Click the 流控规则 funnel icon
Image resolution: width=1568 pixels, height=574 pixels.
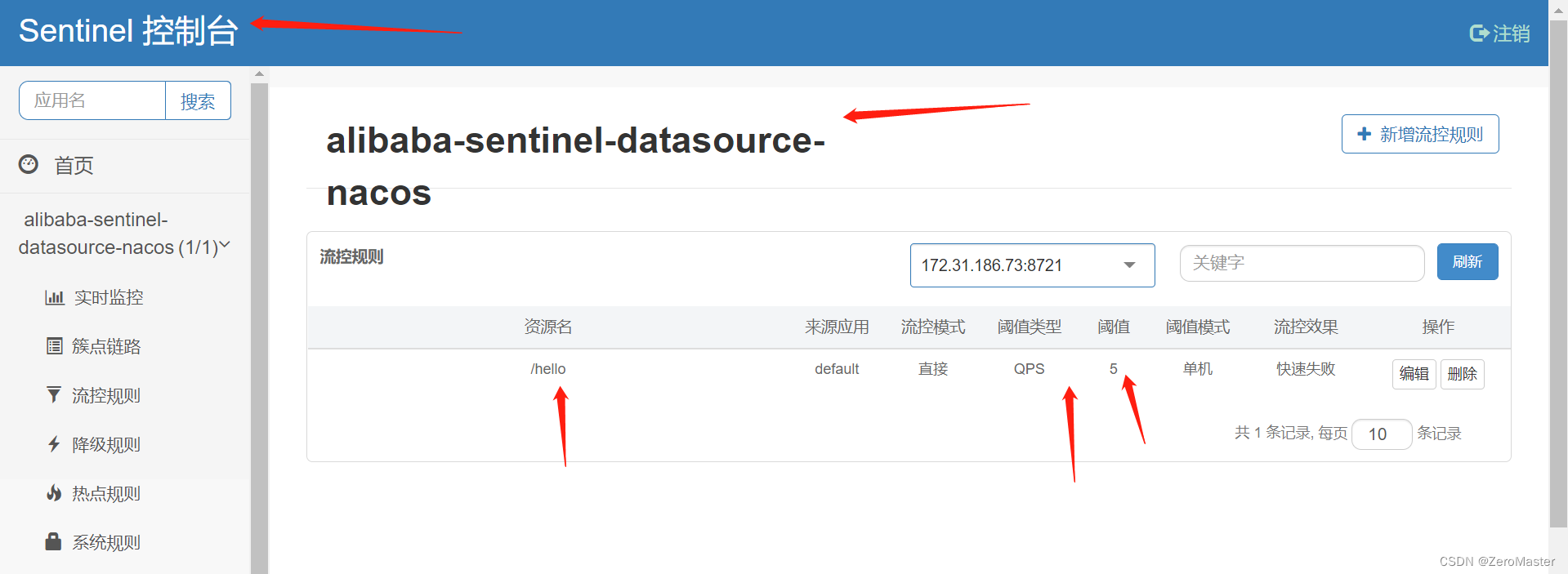[x=54, y=395]
